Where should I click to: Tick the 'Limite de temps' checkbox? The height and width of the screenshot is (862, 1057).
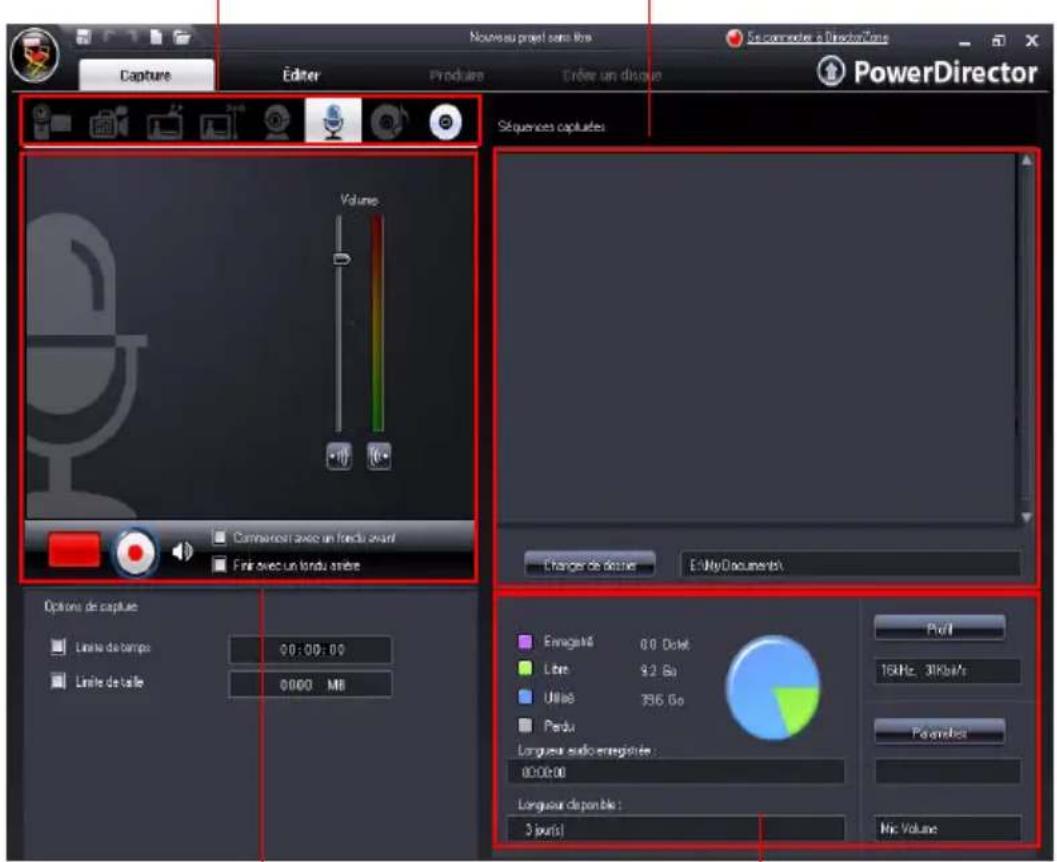point(59,647)
